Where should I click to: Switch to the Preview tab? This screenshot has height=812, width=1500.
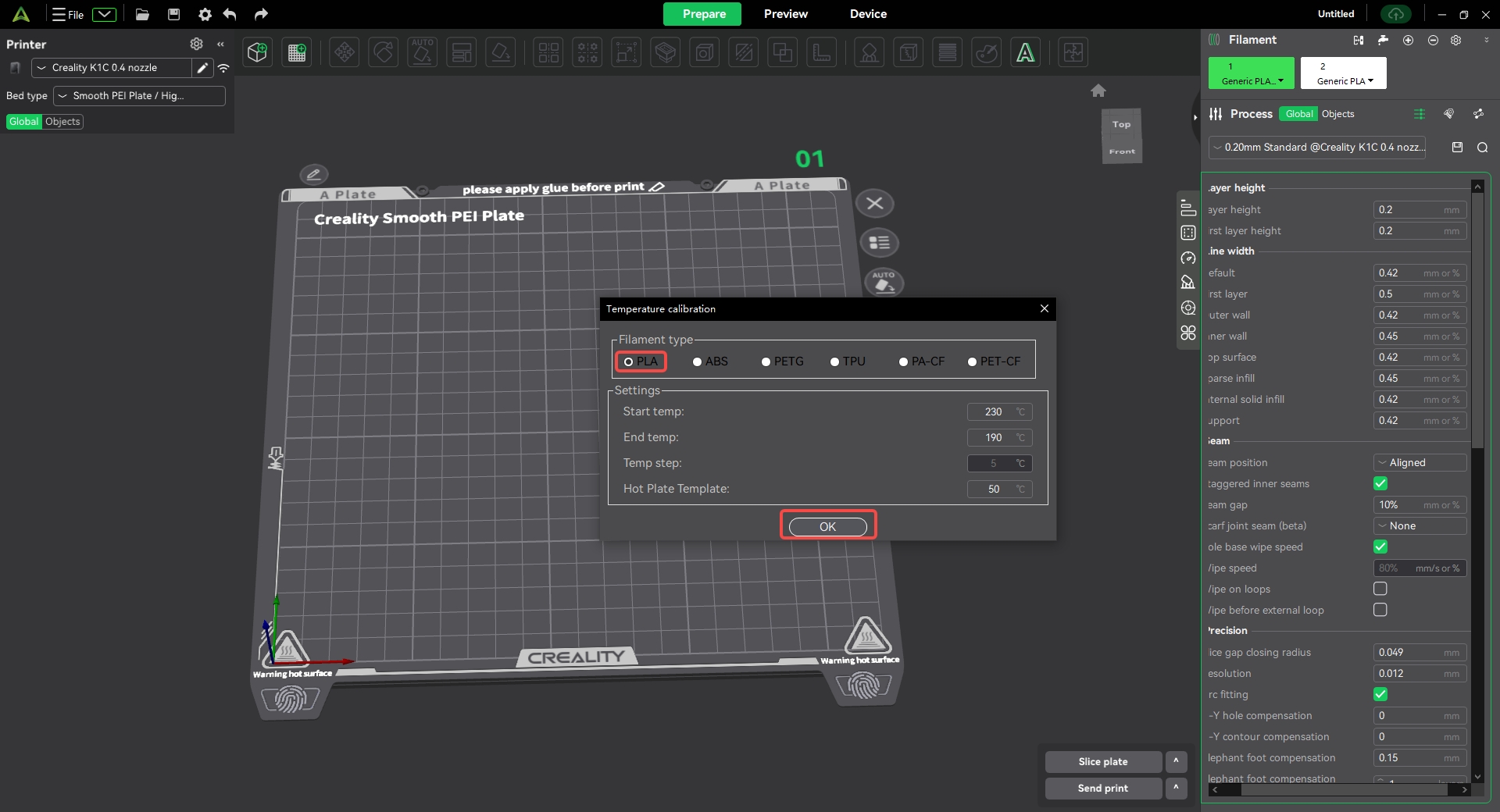(x=785, y=14)
